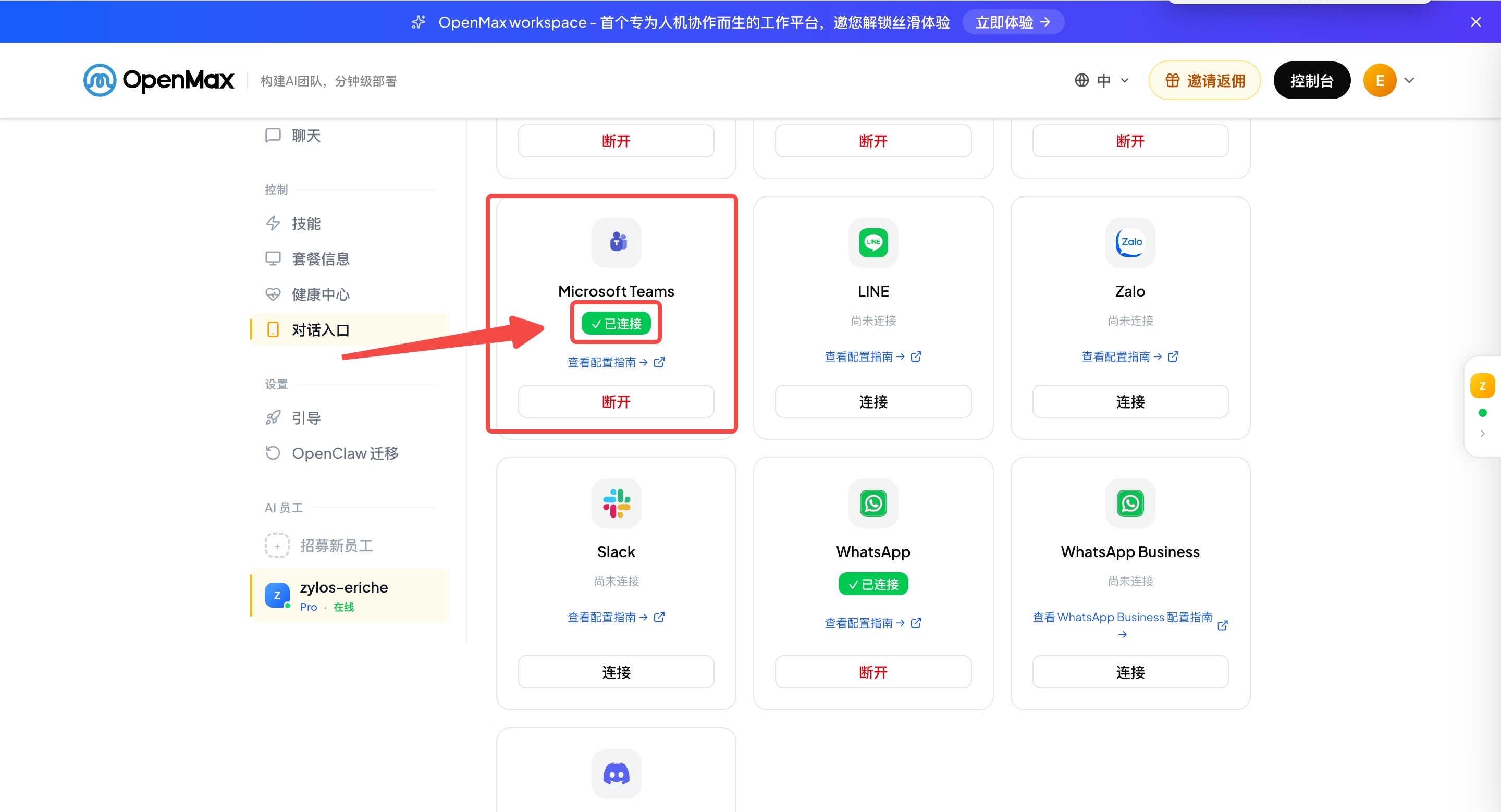Open the Microsoft Teams app icon
This screenshot has width=1501, height=812.
point(617,242)
